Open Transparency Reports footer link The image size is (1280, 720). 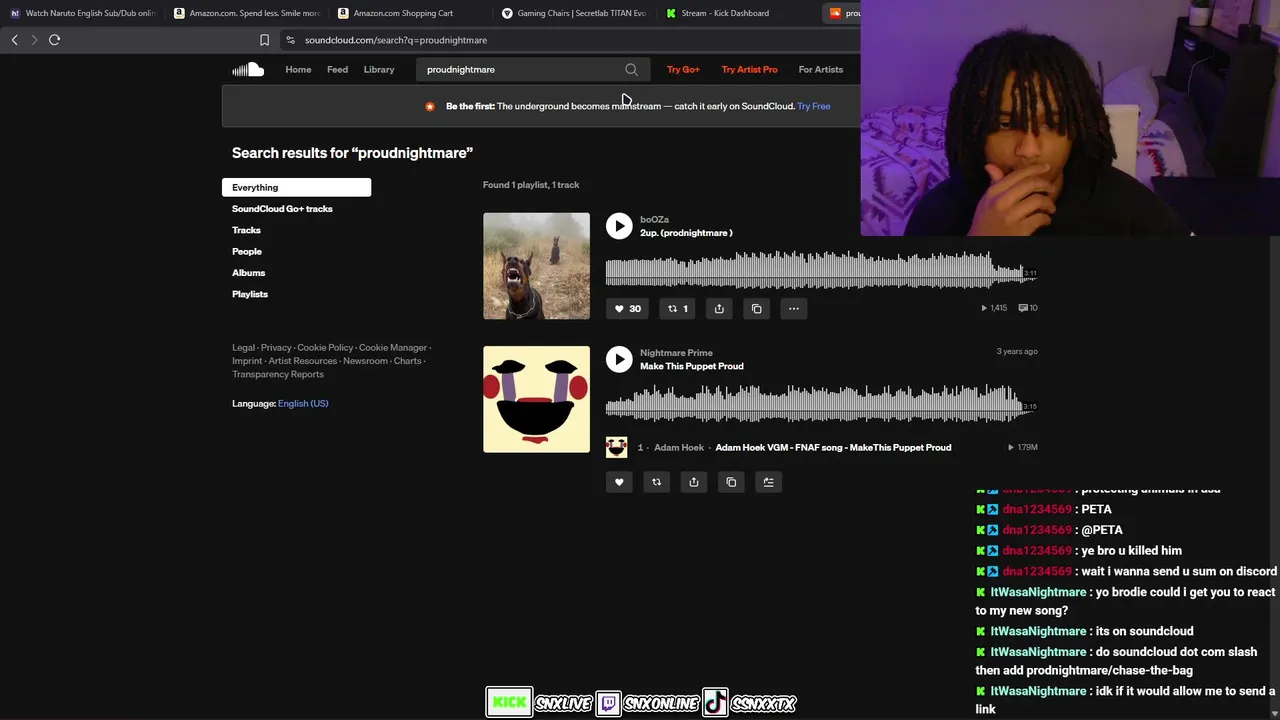278,374
